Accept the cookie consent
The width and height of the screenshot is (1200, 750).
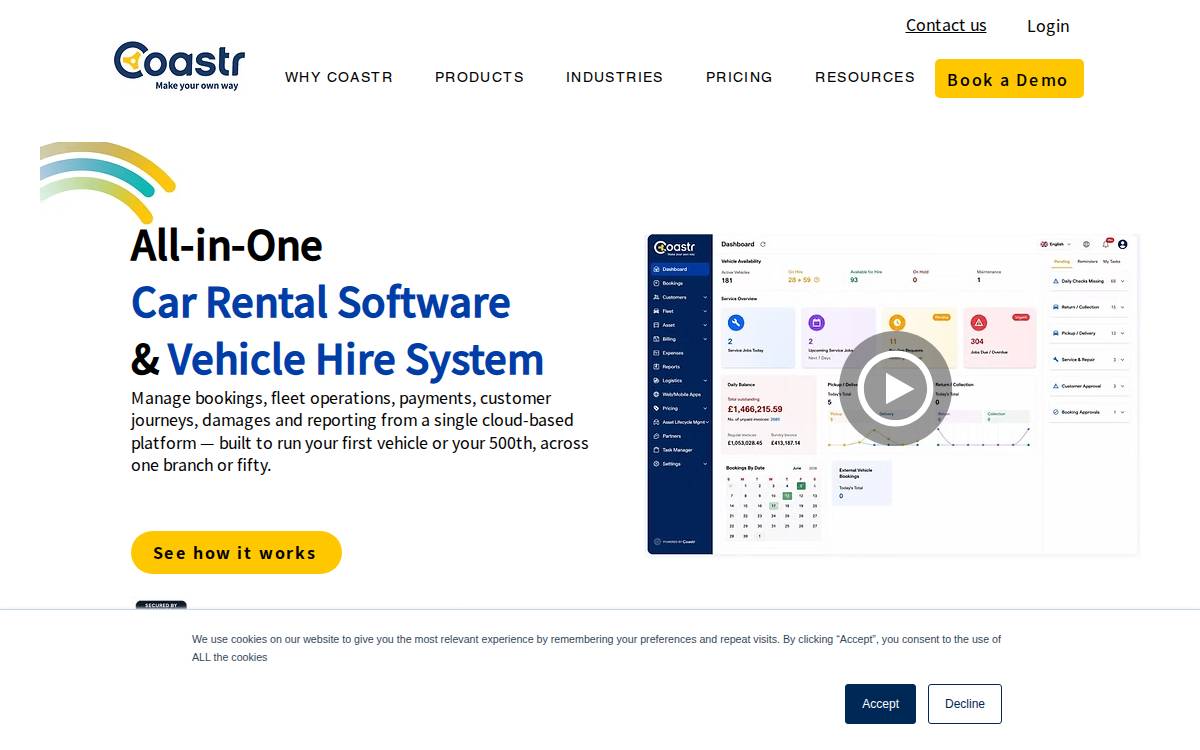pos(880,704)
